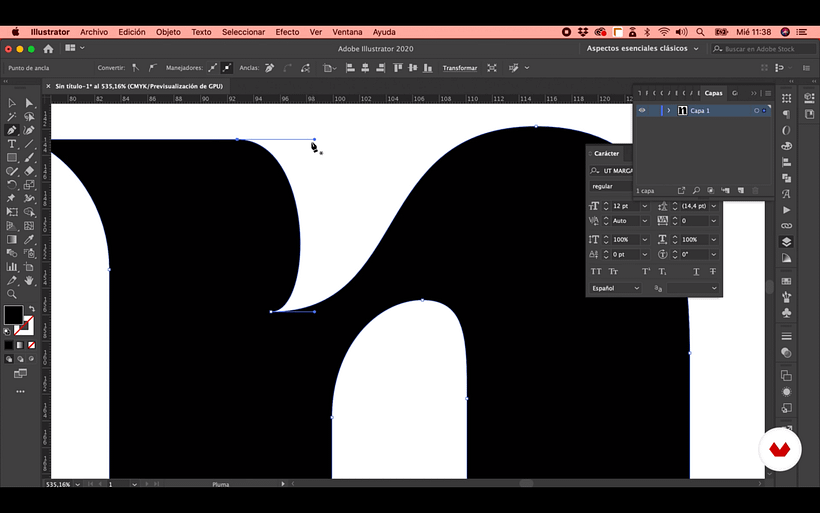The image size is (820, 513).
Task: Open the Layers panel icon in dock
Action: [x=786, y=242]
